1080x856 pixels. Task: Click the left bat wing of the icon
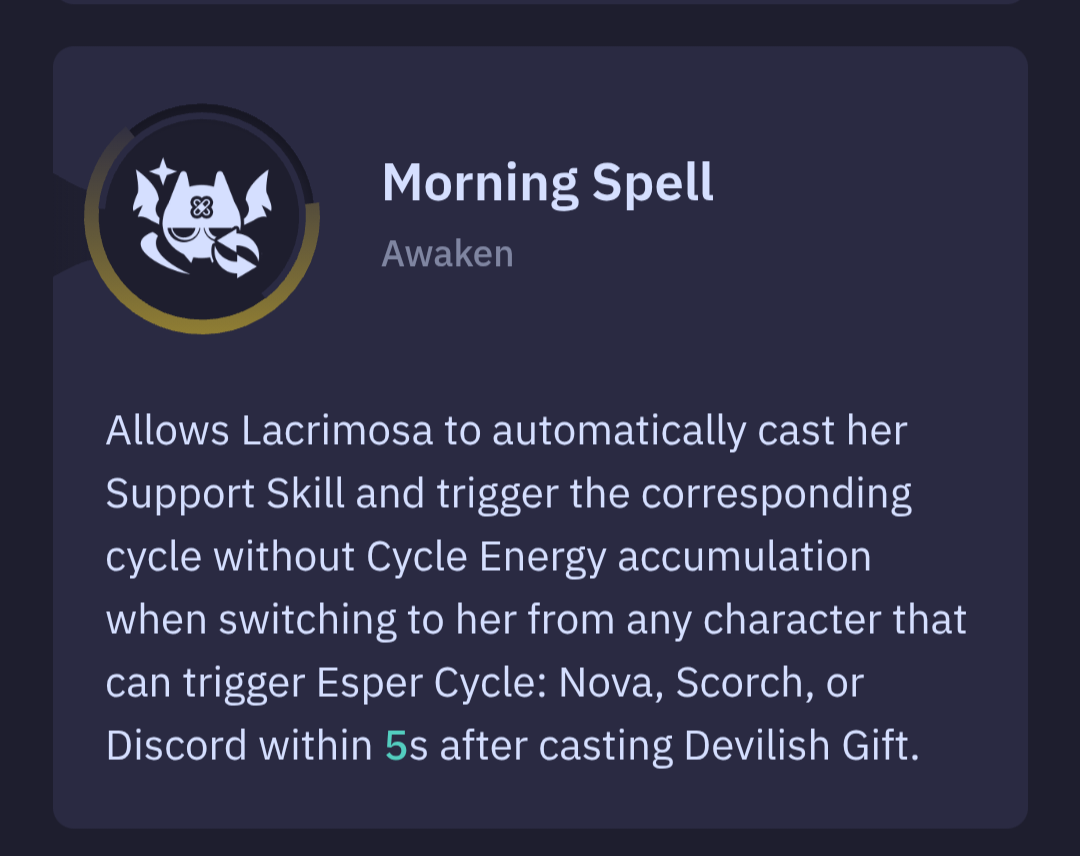(147, 196)
